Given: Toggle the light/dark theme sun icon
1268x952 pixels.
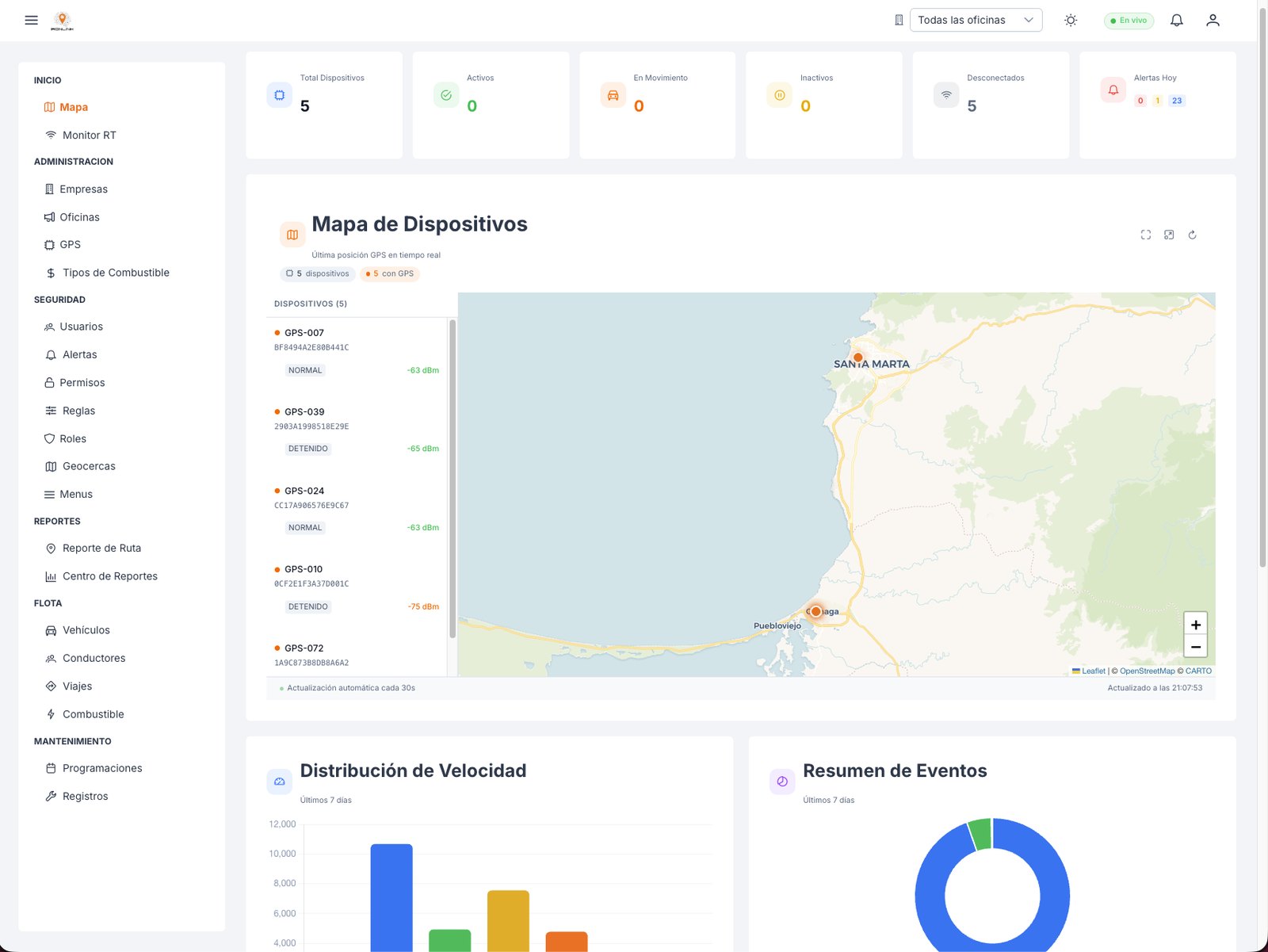Looking at the screenshot, I should coord(1071,20).
